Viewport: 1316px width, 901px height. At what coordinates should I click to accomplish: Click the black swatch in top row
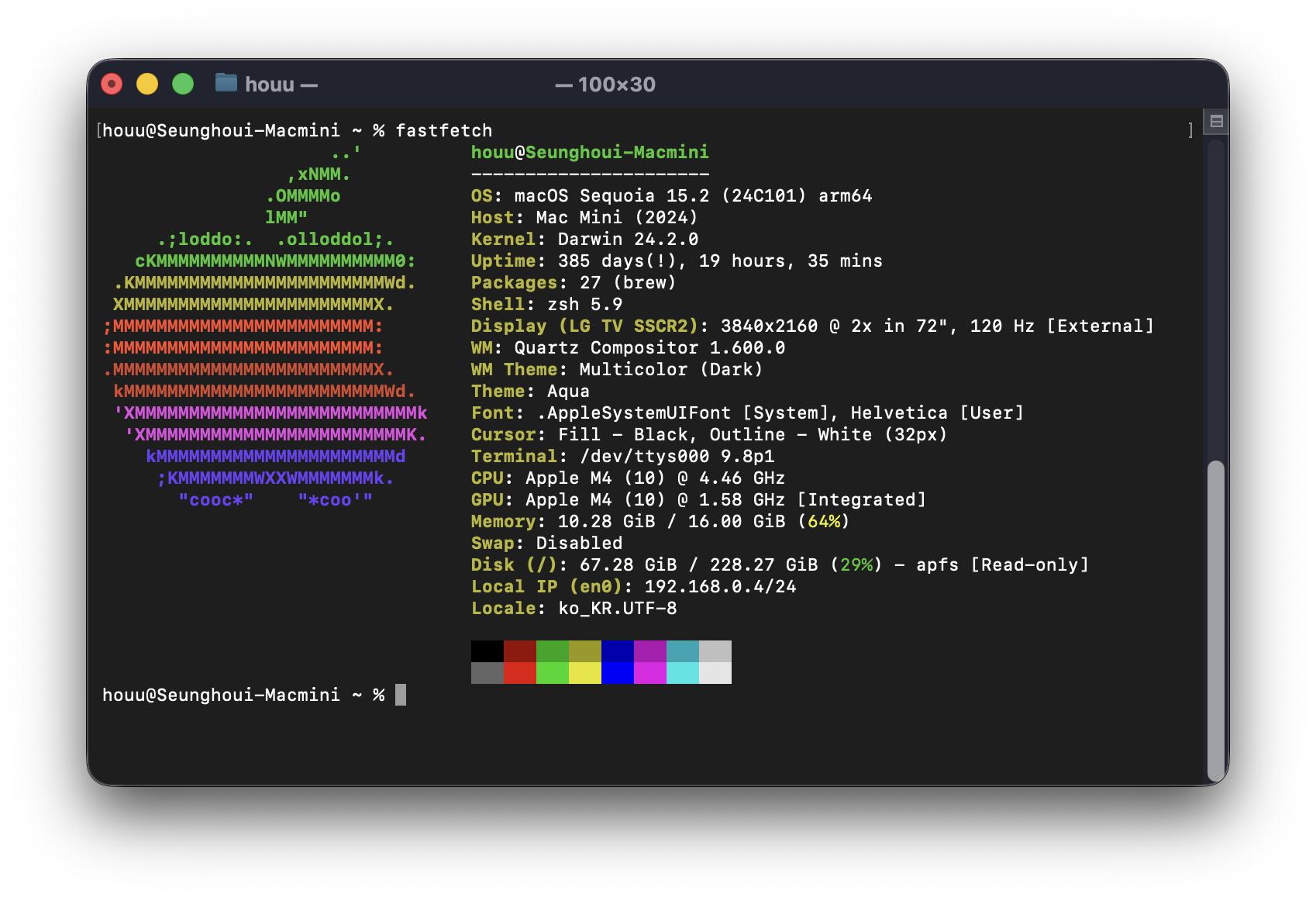coord(487,651)
